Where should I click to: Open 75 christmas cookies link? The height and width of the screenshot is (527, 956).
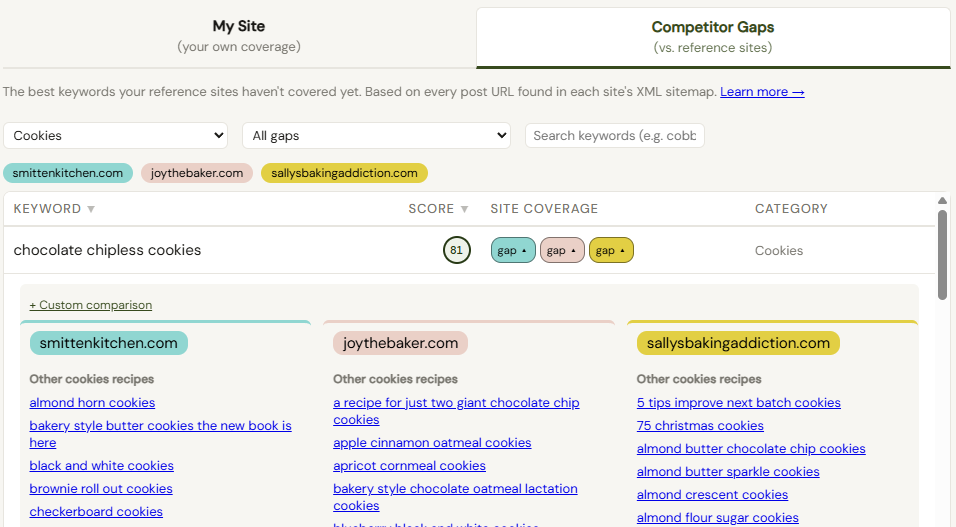[x=700, y=426]
